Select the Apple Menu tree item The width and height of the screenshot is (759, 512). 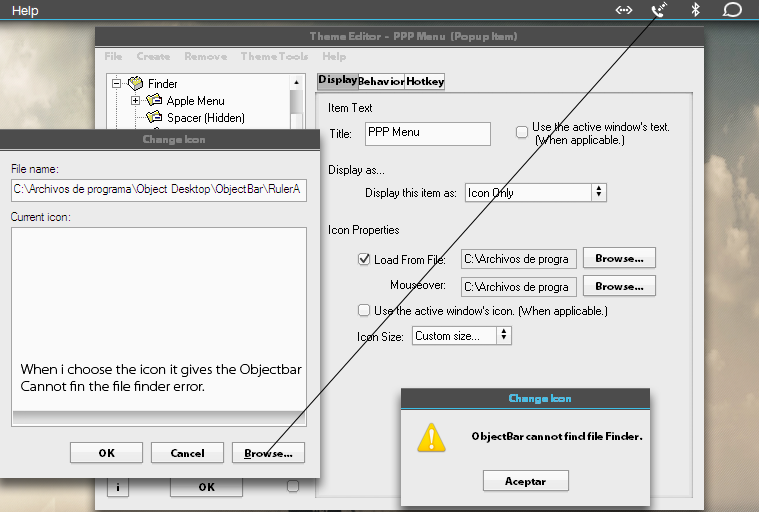click(x=196, y=101)
